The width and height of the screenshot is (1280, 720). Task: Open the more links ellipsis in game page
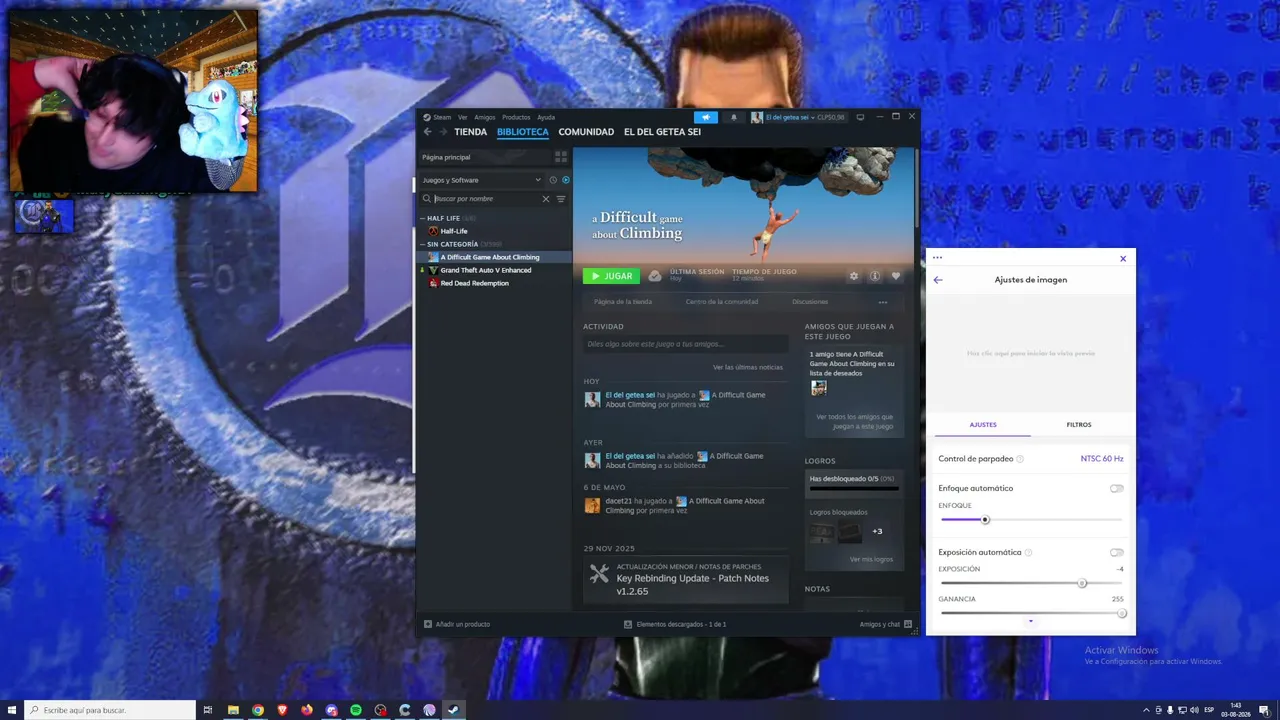[883, 302]
